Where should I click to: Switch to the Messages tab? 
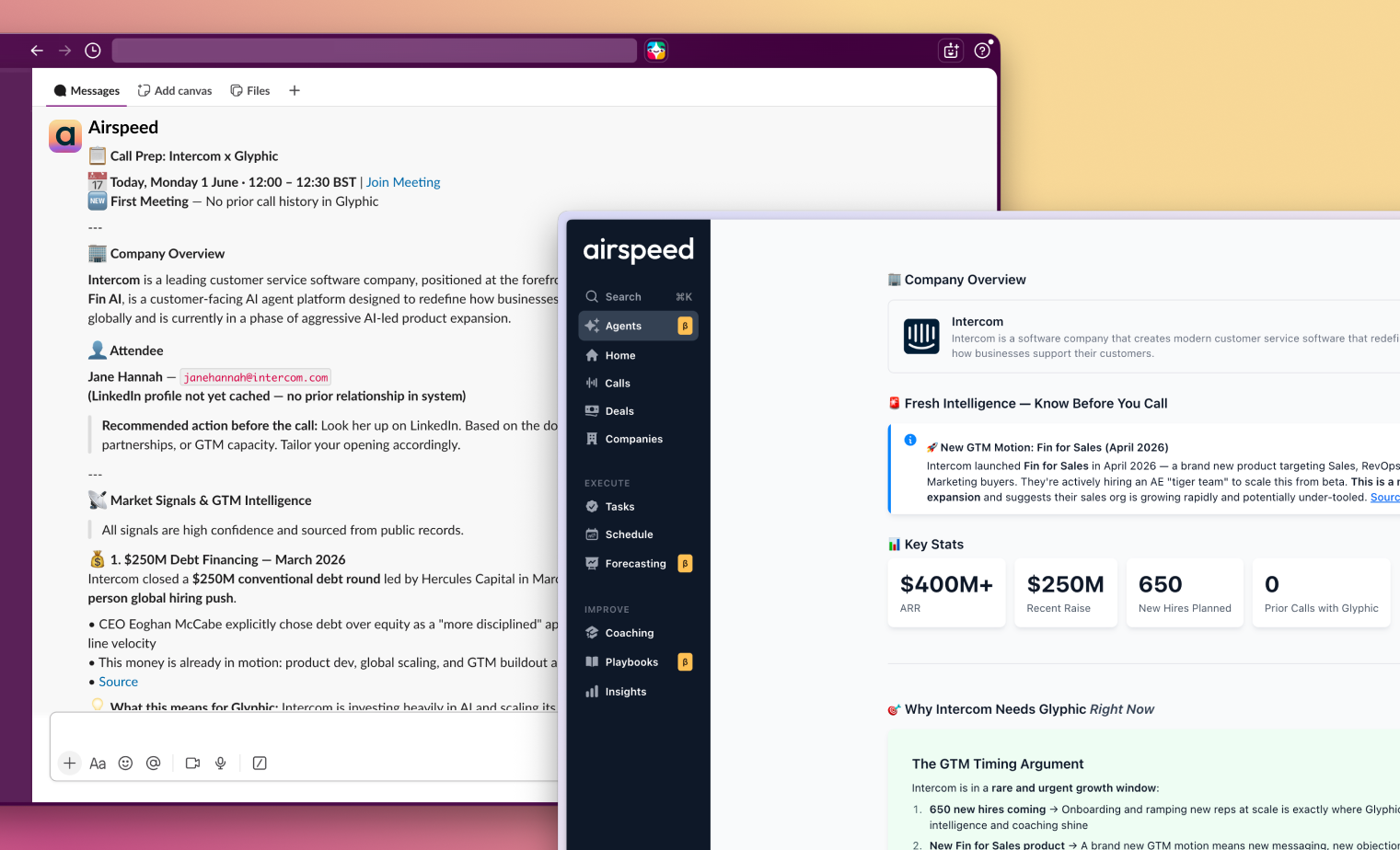pyautogui.click(x=87, y=90)
